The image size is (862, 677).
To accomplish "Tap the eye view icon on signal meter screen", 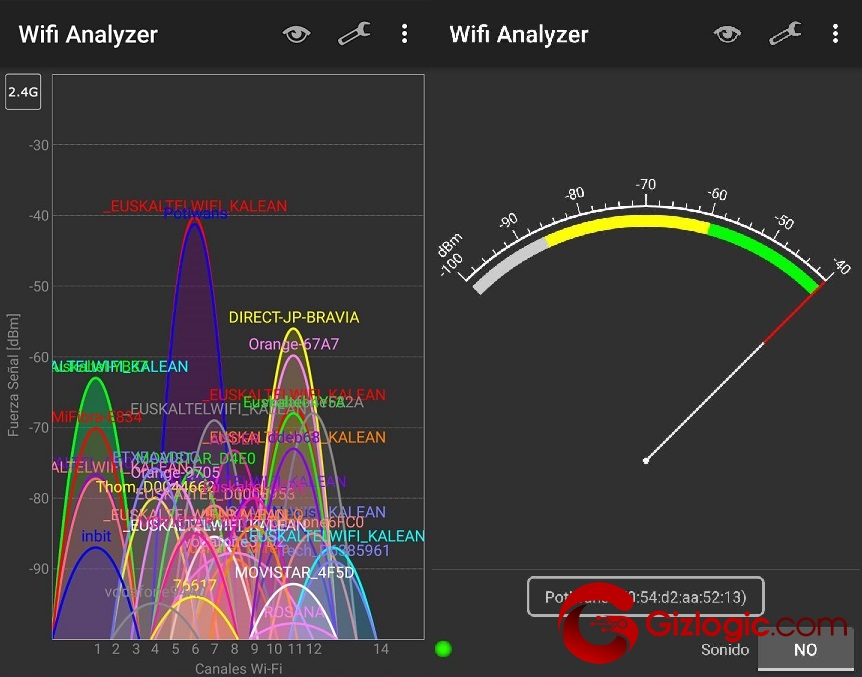I will tap(727, 35).
